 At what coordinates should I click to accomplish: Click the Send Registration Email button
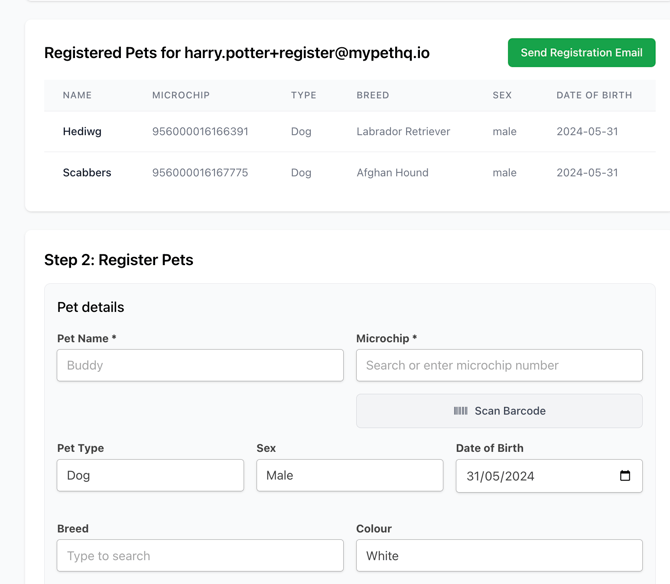581,53
